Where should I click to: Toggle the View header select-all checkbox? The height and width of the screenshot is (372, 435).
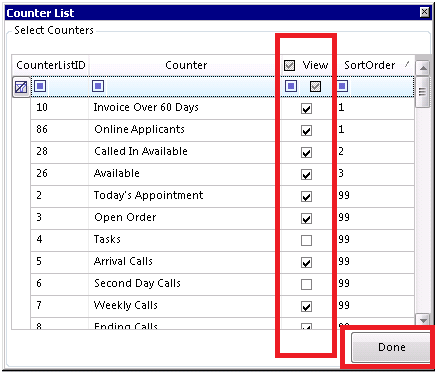289,65
